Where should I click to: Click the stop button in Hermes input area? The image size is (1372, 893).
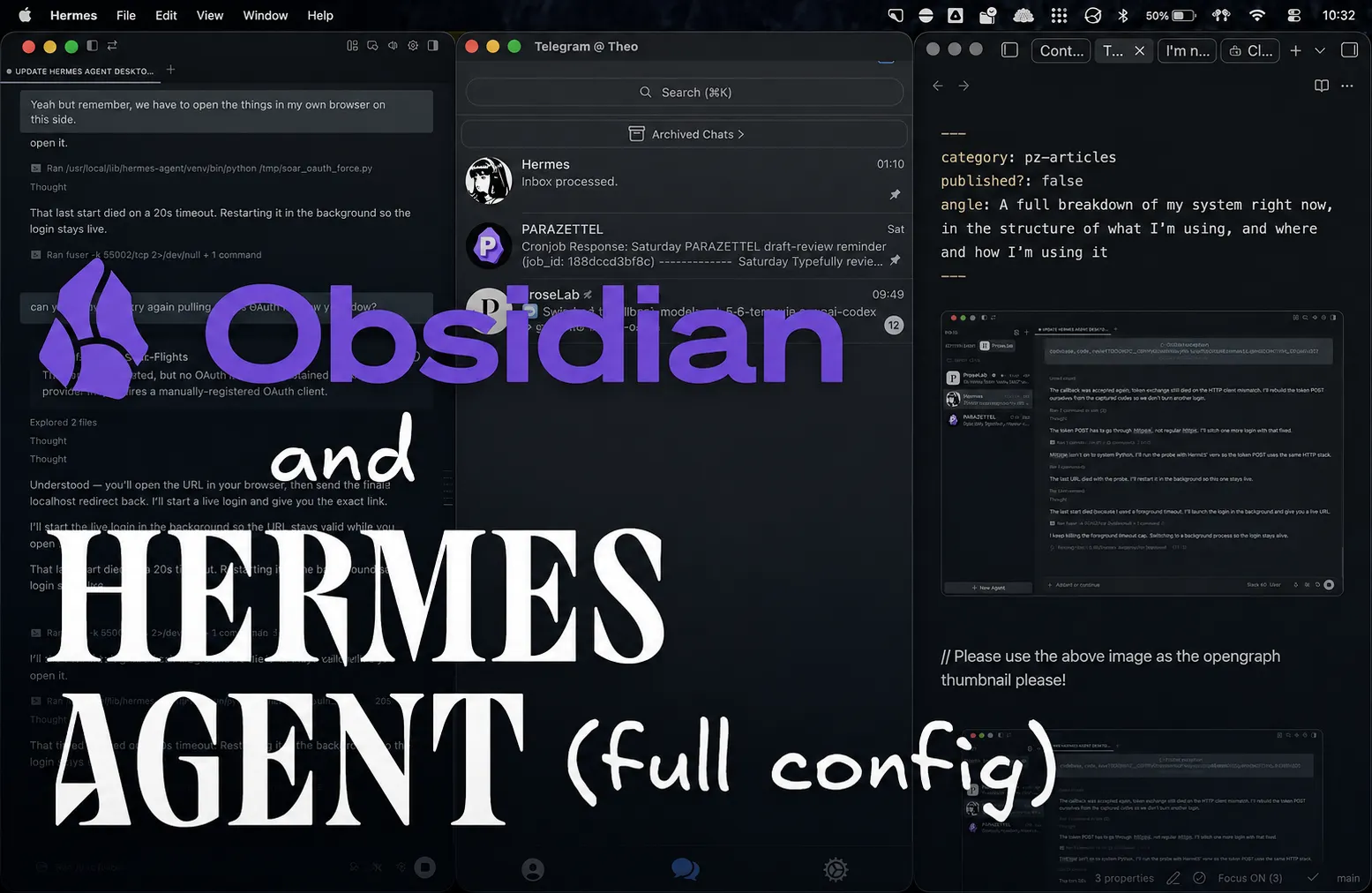click(x=425, y=867)
